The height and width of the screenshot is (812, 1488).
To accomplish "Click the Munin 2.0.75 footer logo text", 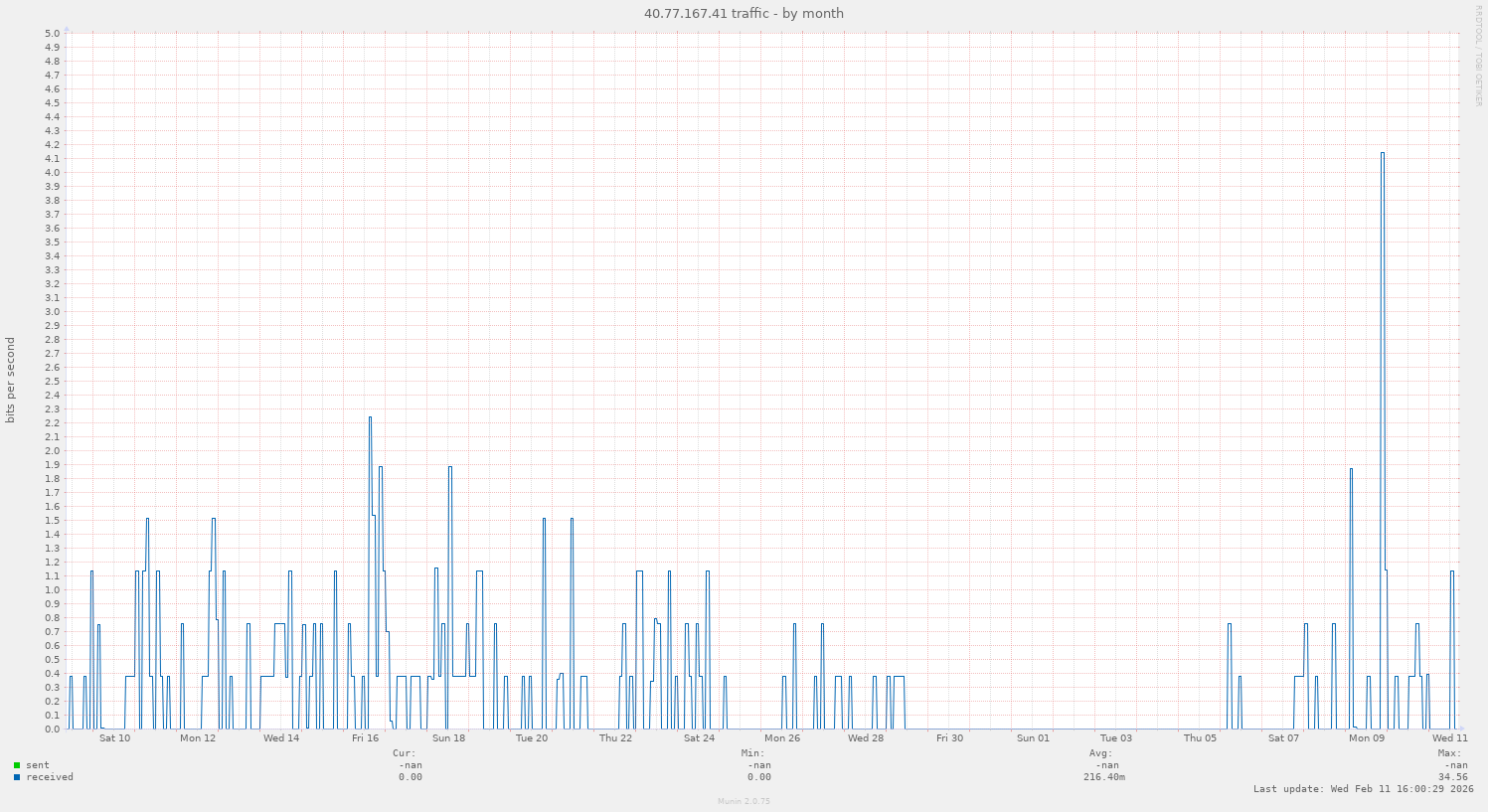I will 743,801.
